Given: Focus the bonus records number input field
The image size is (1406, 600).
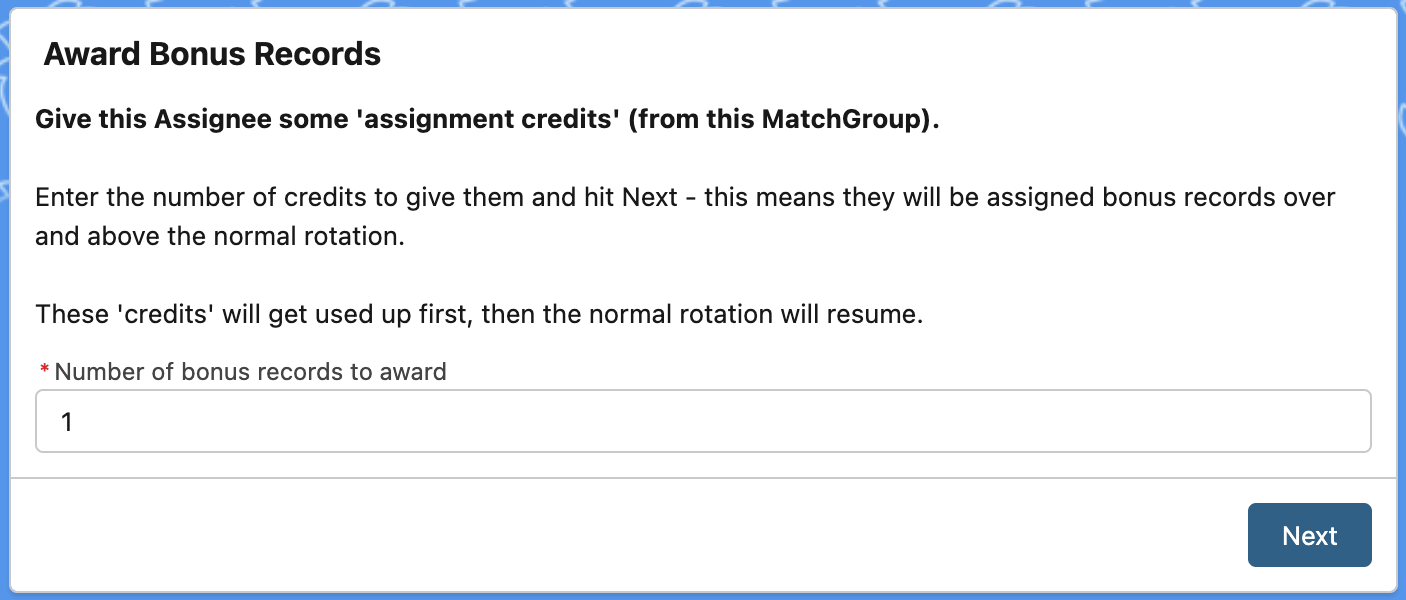Looking at the screenshot, I should click(703, 421).
